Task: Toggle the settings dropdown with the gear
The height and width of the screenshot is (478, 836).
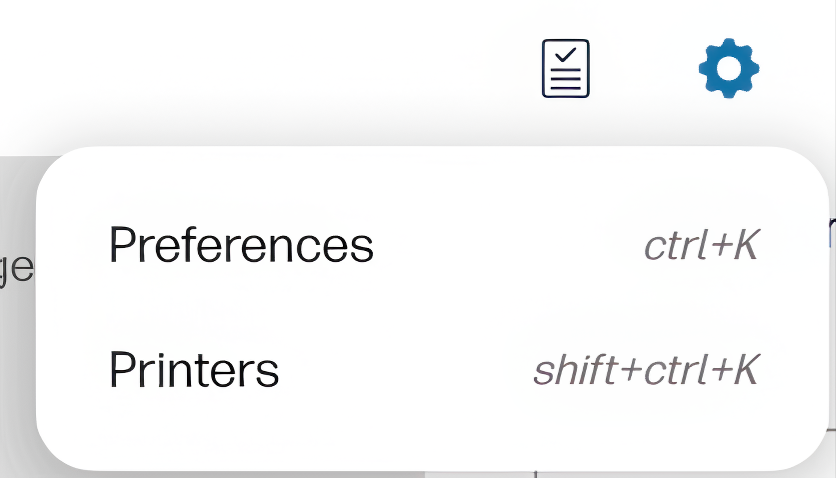Action: [728, 68]
